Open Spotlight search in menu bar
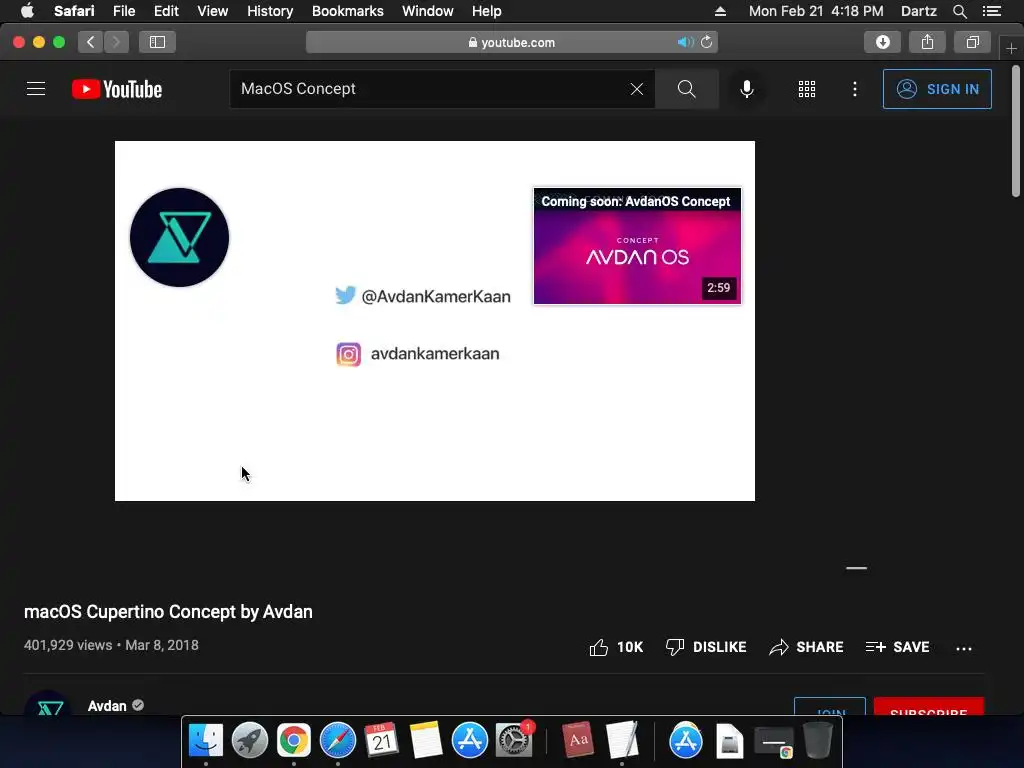 [x=959, y=11]
